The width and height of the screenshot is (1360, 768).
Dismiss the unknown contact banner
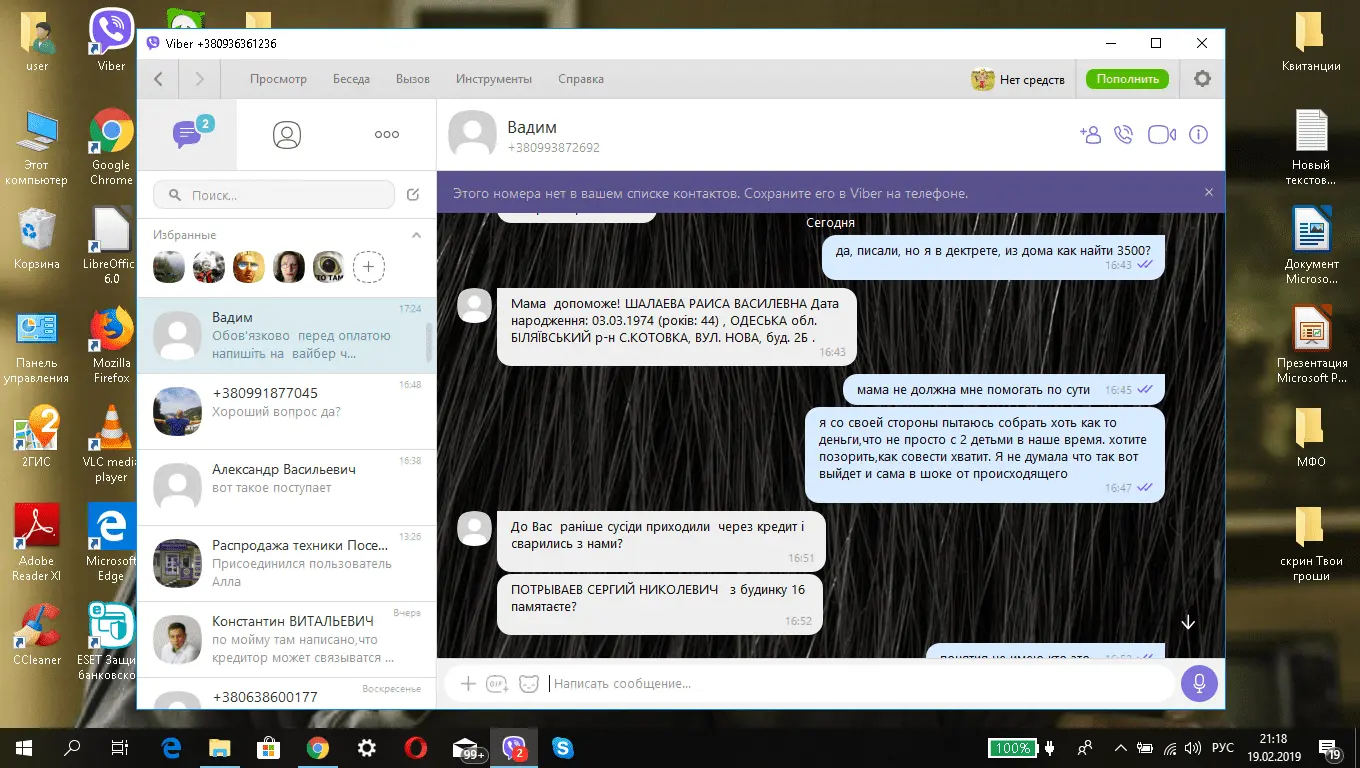point(1208,193)
